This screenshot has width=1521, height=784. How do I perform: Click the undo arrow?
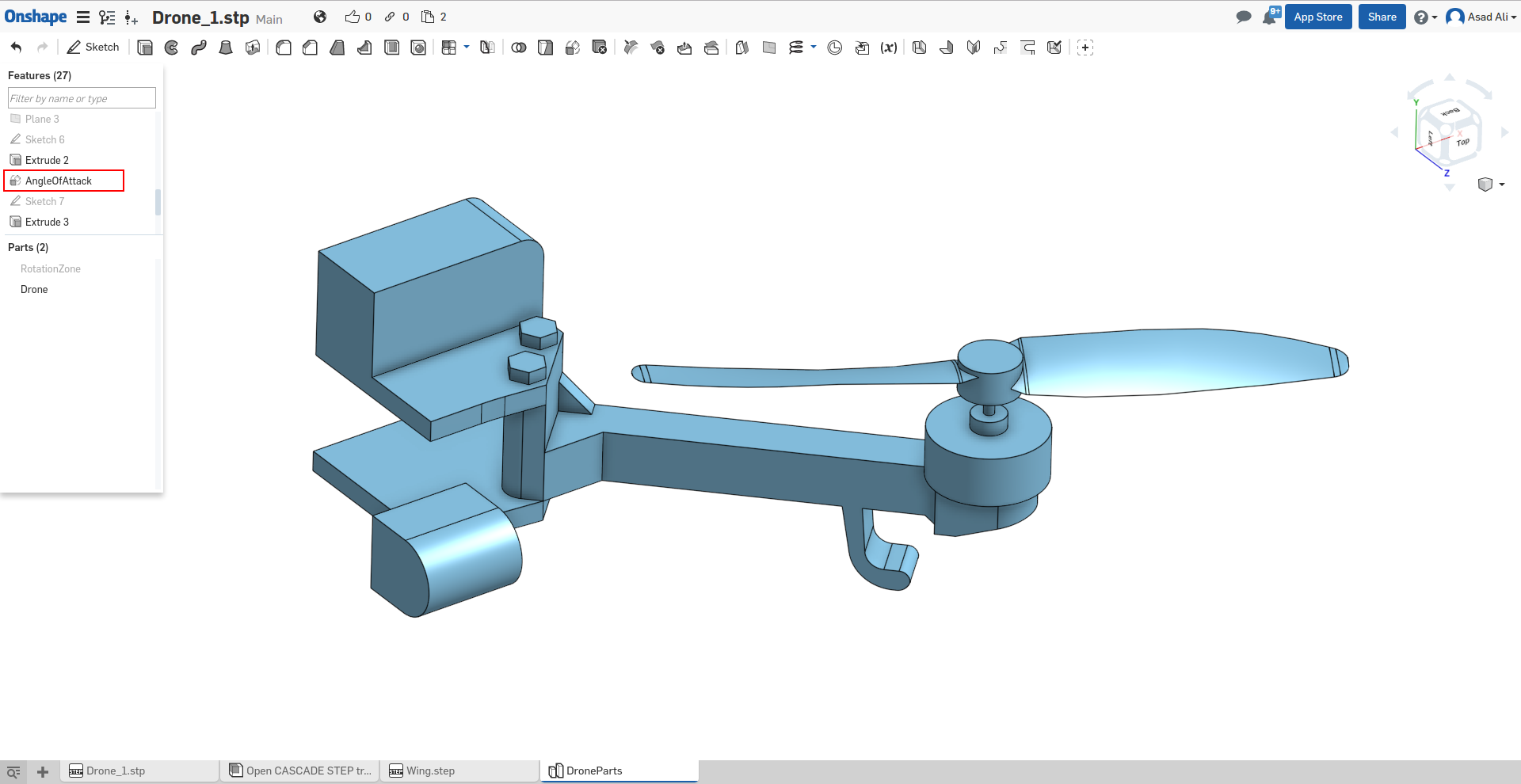(17, 48)
